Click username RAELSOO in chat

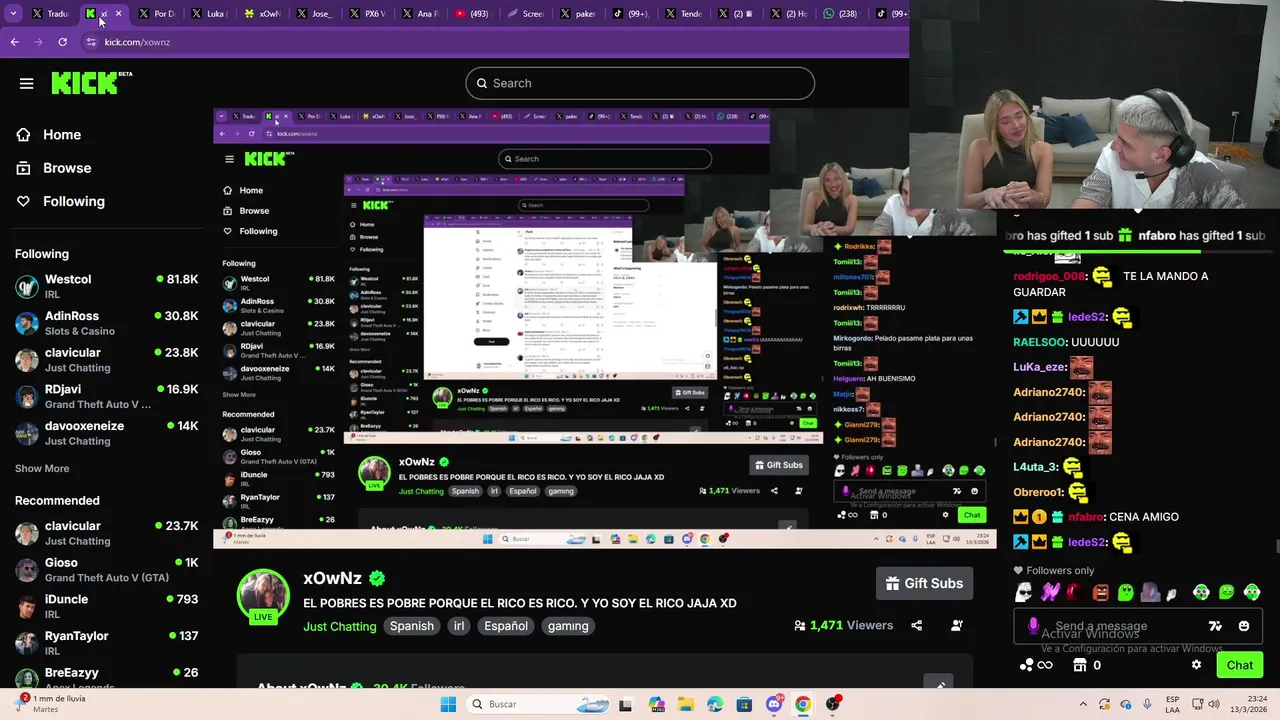click(x=1038, y=342)
